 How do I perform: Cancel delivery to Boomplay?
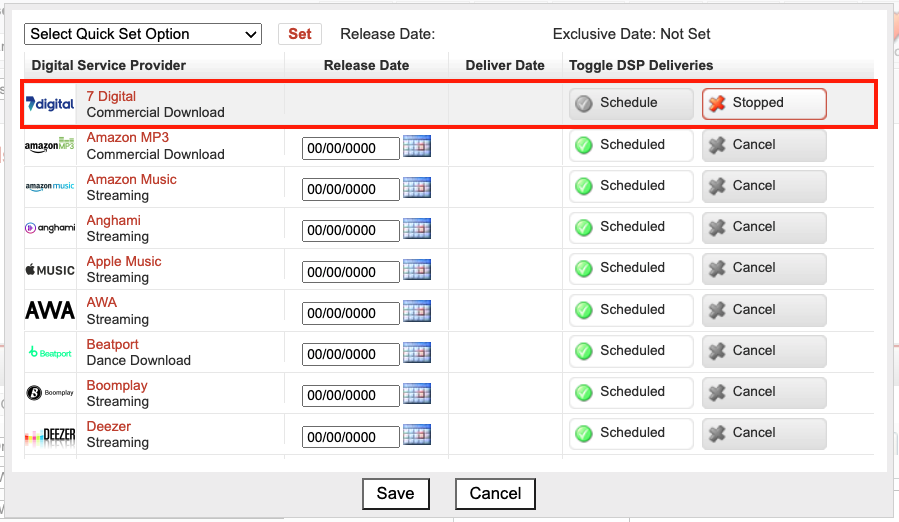(x=764, y=392)
